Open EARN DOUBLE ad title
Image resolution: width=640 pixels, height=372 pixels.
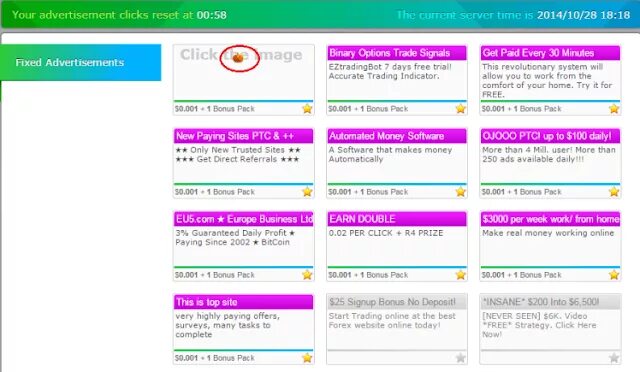[x=397, y=219]
